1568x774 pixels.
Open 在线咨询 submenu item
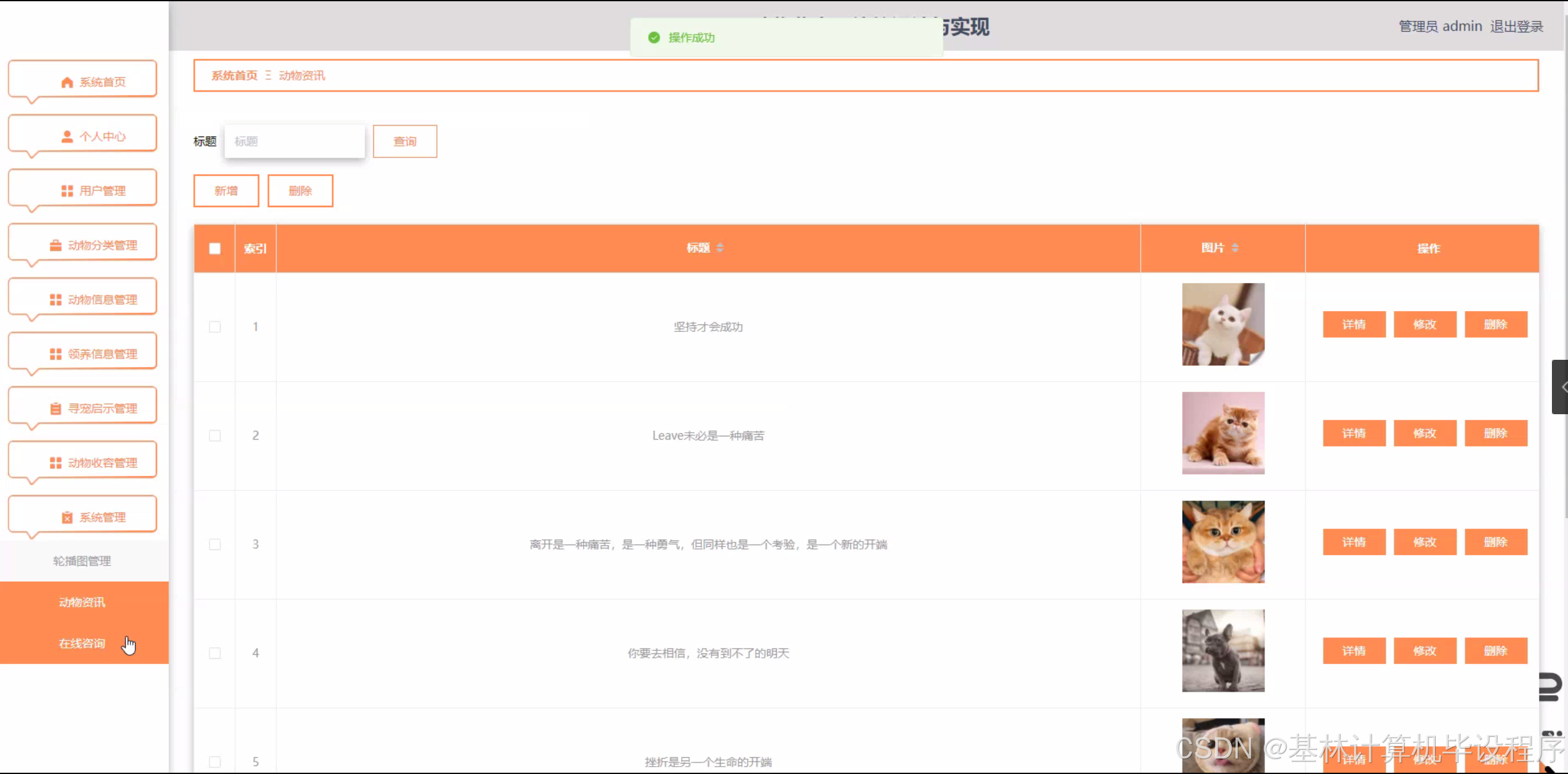pos(82,644)
